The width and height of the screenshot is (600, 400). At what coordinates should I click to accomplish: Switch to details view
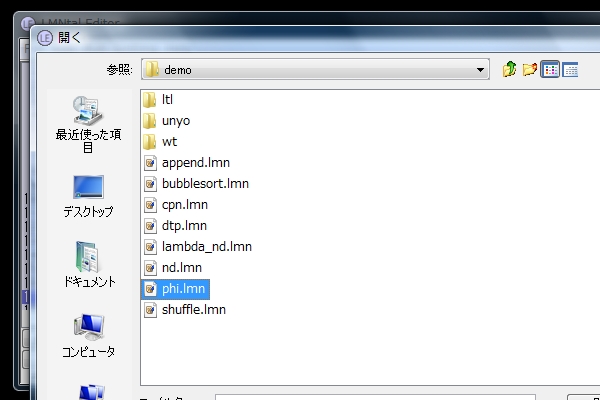pos(570,69)
